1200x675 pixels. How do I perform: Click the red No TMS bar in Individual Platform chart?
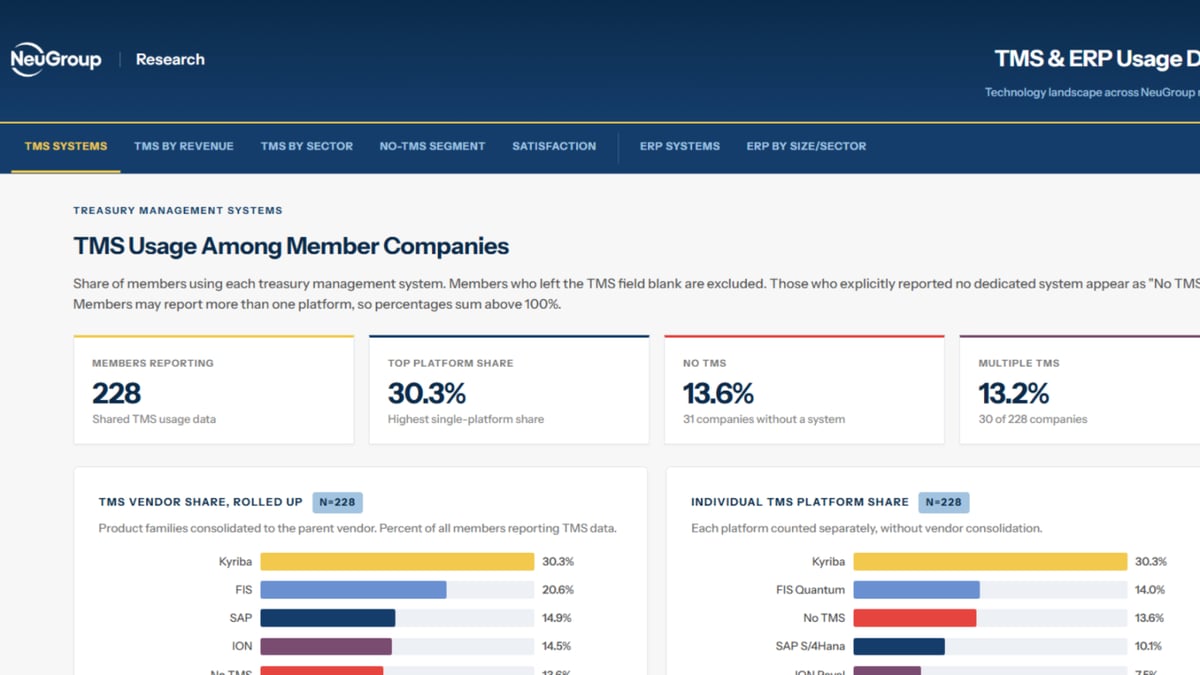point(915,618)
